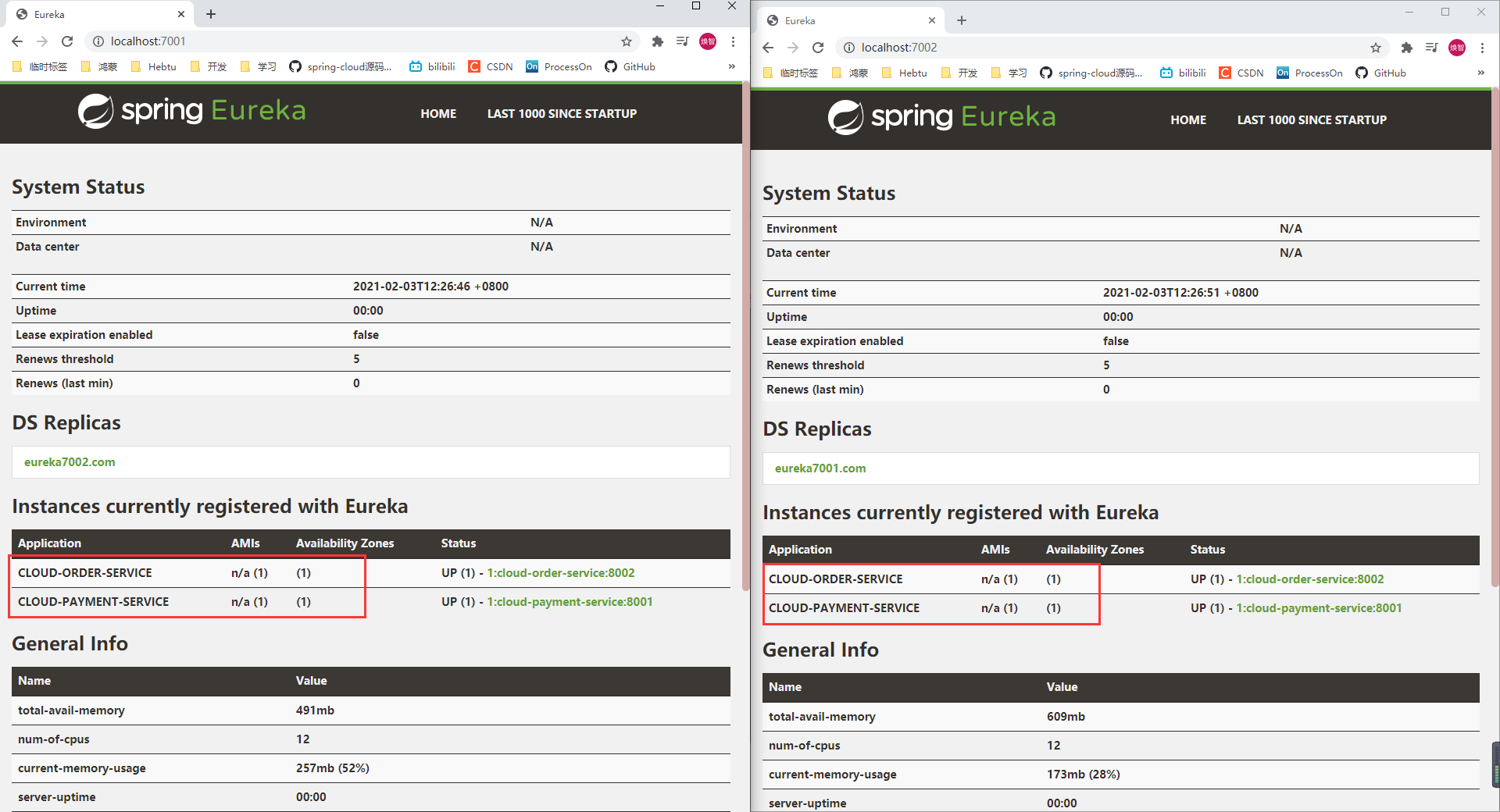Open new tab in the right window

pos(962,20)
